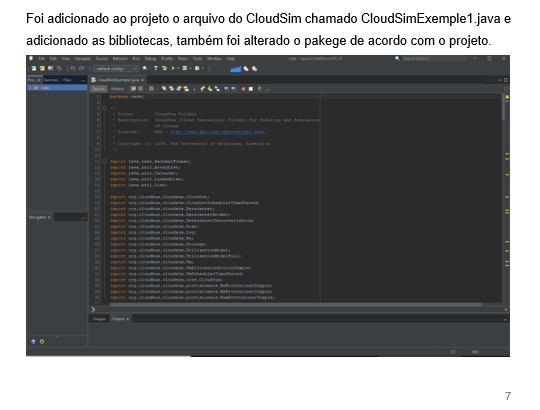Viewport: 540px width, 410px height.
Task: Run the project with green play icon
Action: click(x=173, y=69)
